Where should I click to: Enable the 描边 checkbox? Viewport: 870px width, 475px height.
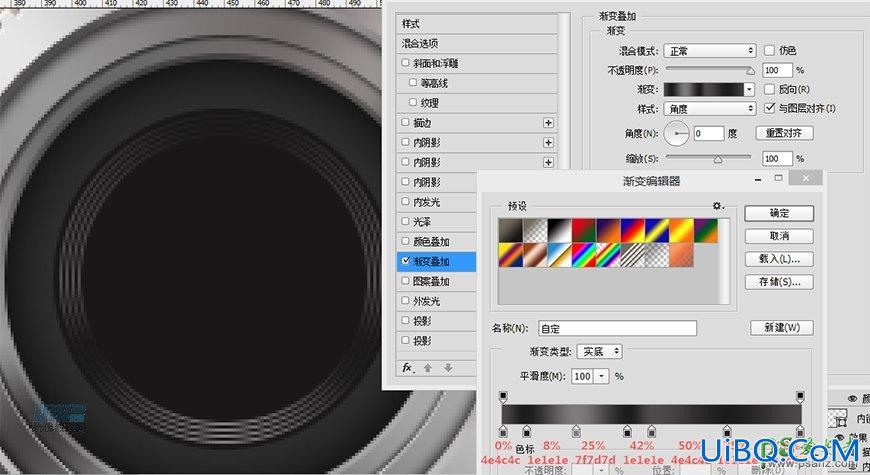point(405,122)
